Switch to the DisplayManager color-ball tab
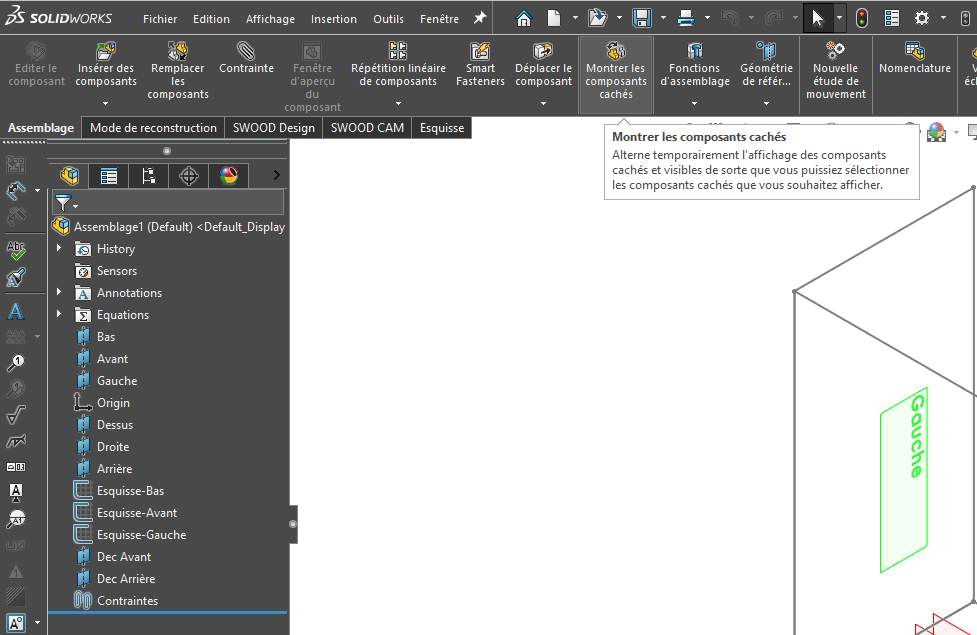 tap(229, 176)
